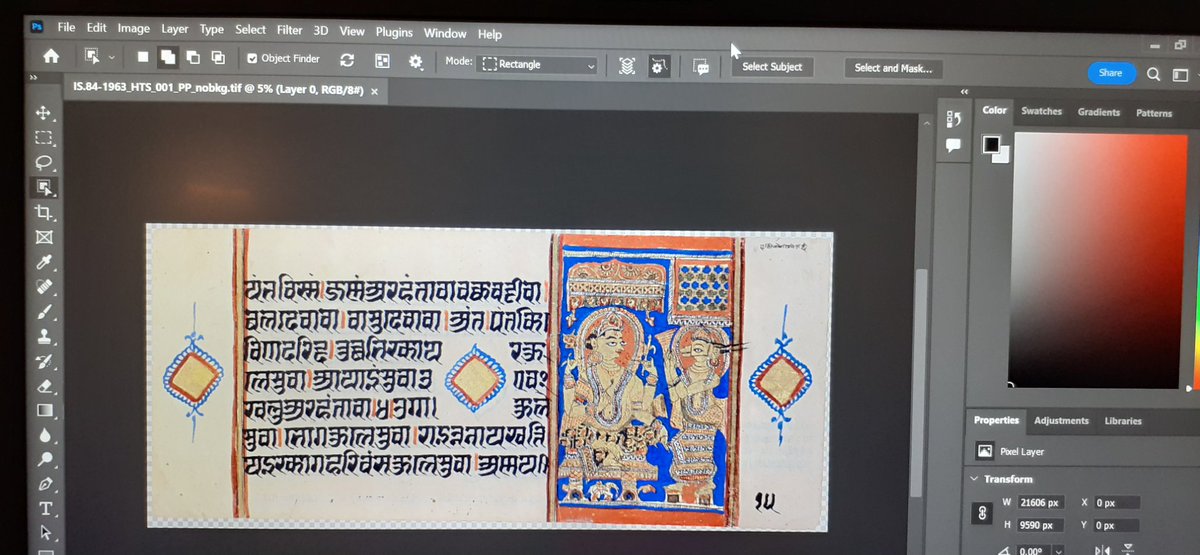Toggle the Object Finder checkbox

coord(252,59)
